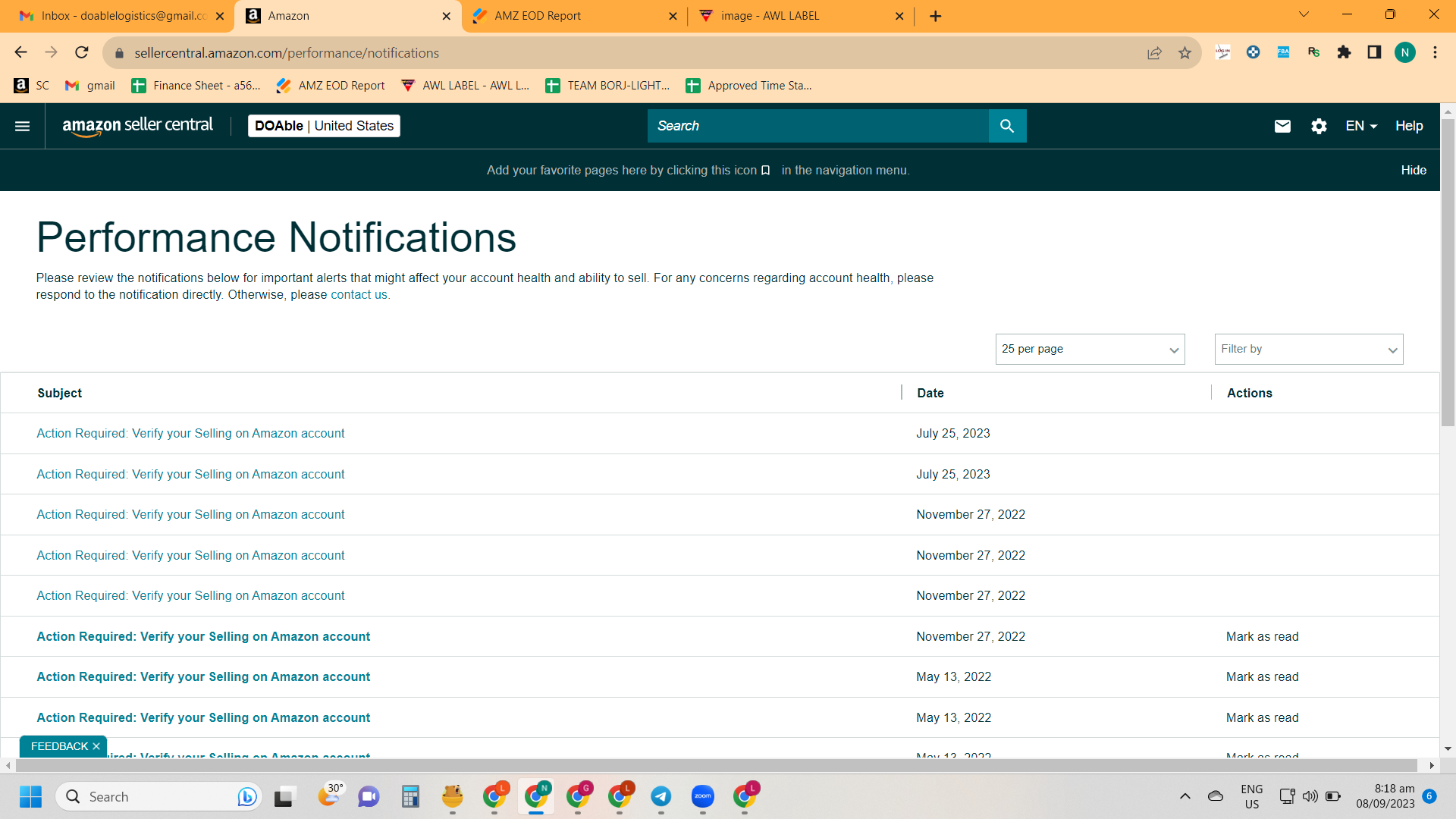Open Task View on the taskbar

point(284,796)
